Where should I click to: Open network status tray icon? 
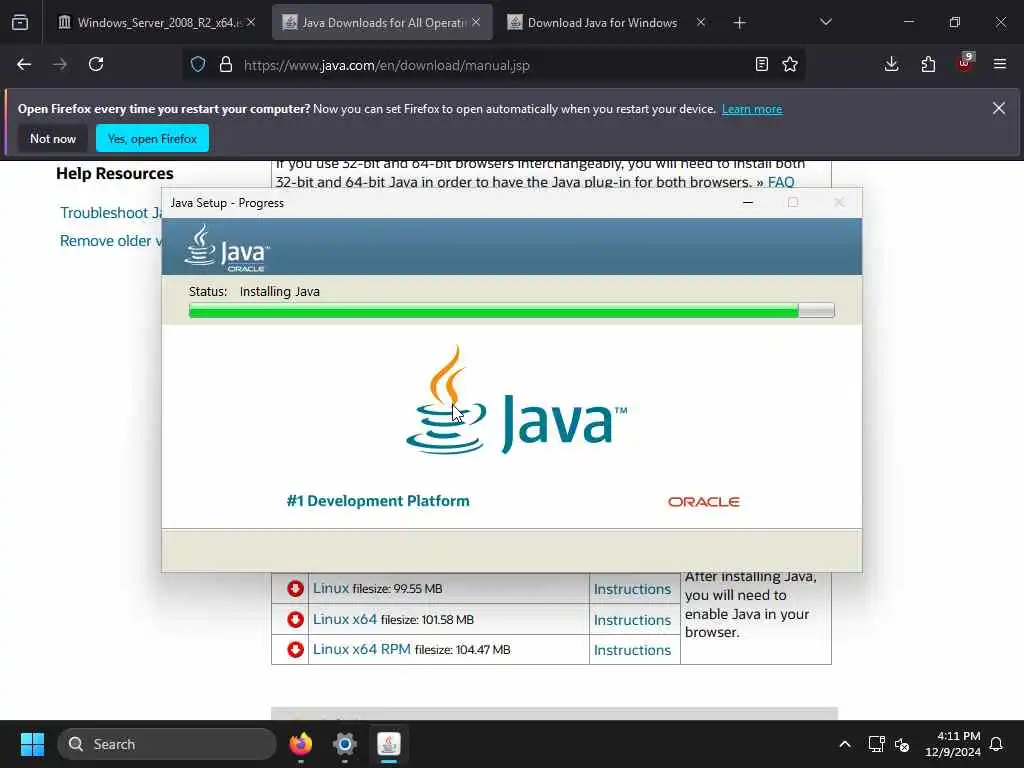(876, 744)
